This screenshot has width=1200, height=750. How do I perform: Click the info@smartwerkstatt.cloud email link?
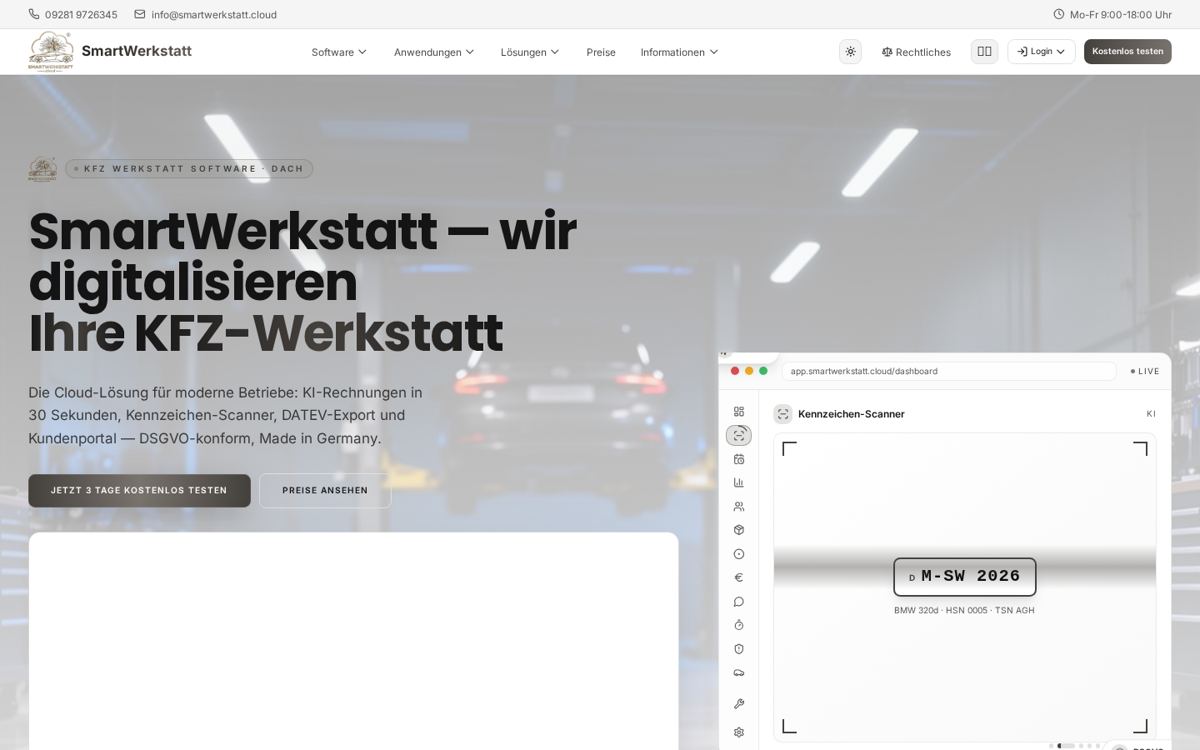tap(214, 14)
